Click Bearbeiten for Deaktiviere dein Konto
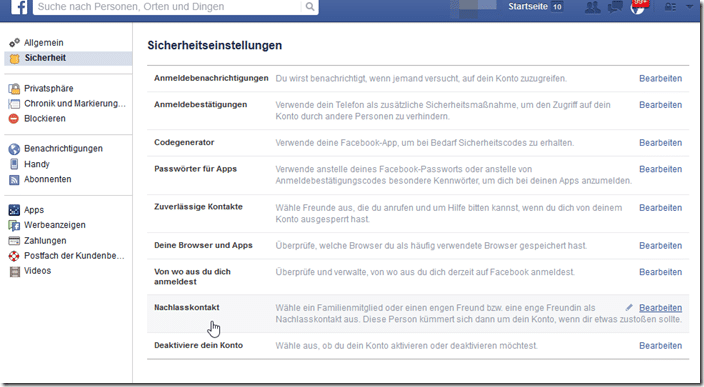Screen dimensions: 704x387 pos(660,346)
